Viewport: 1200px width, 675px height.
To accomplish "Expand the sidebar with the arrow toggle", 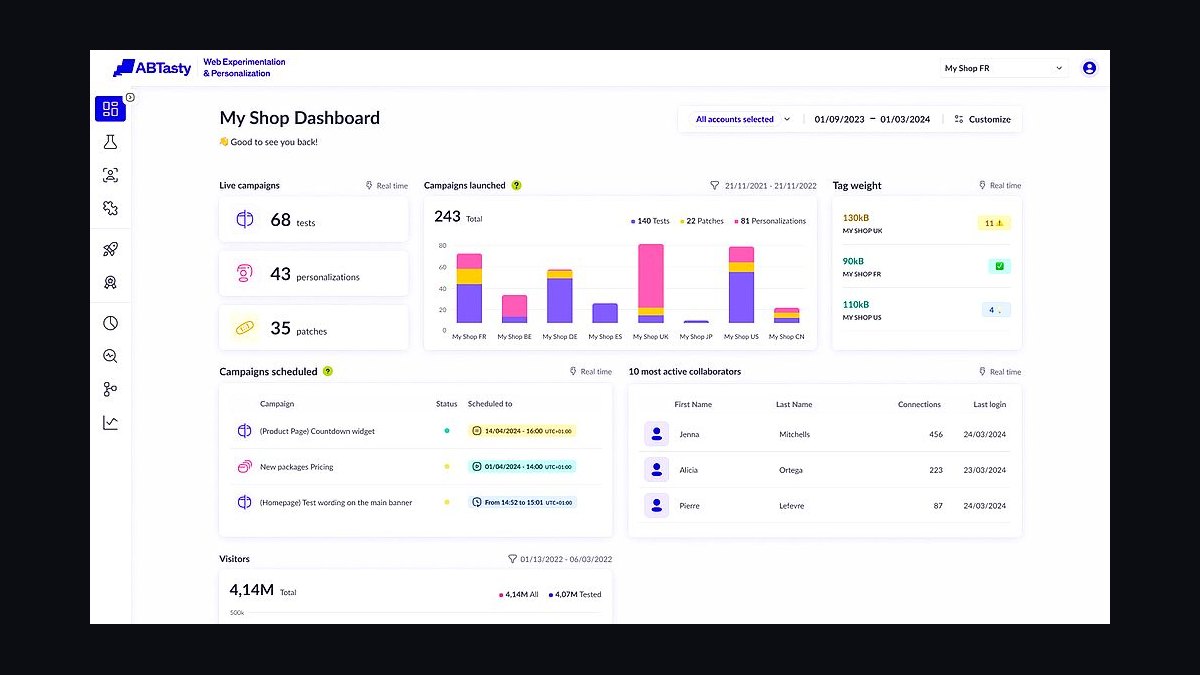I will coord(130,97).
